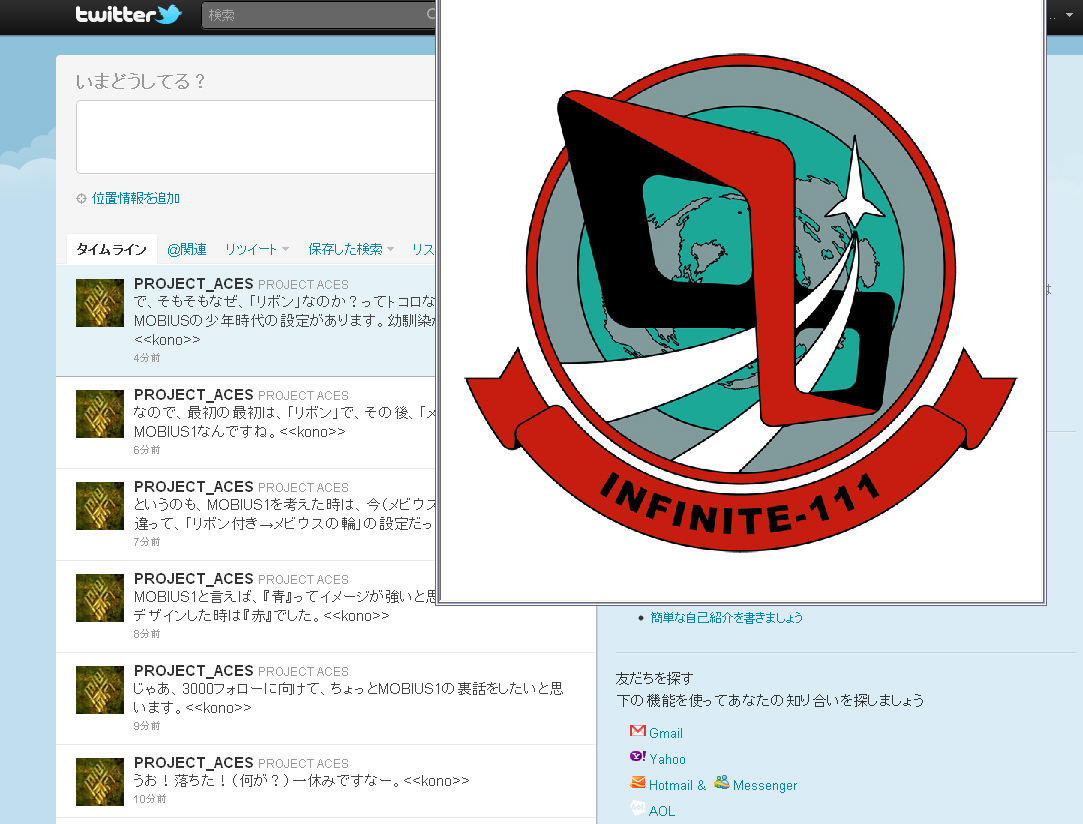Switch to the @関連 tab

[x=186, y=249]
